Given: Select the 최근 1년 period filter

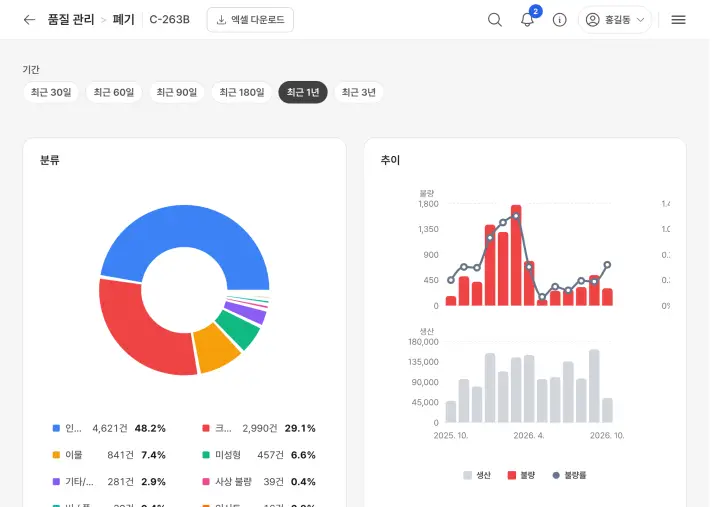Looking at the screenshot, I should (x=303, y=92).
